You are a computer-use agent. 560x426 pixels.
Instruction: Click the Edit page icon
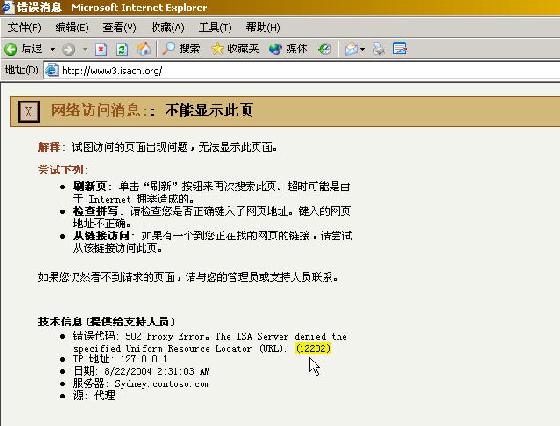tap(400, 49)
